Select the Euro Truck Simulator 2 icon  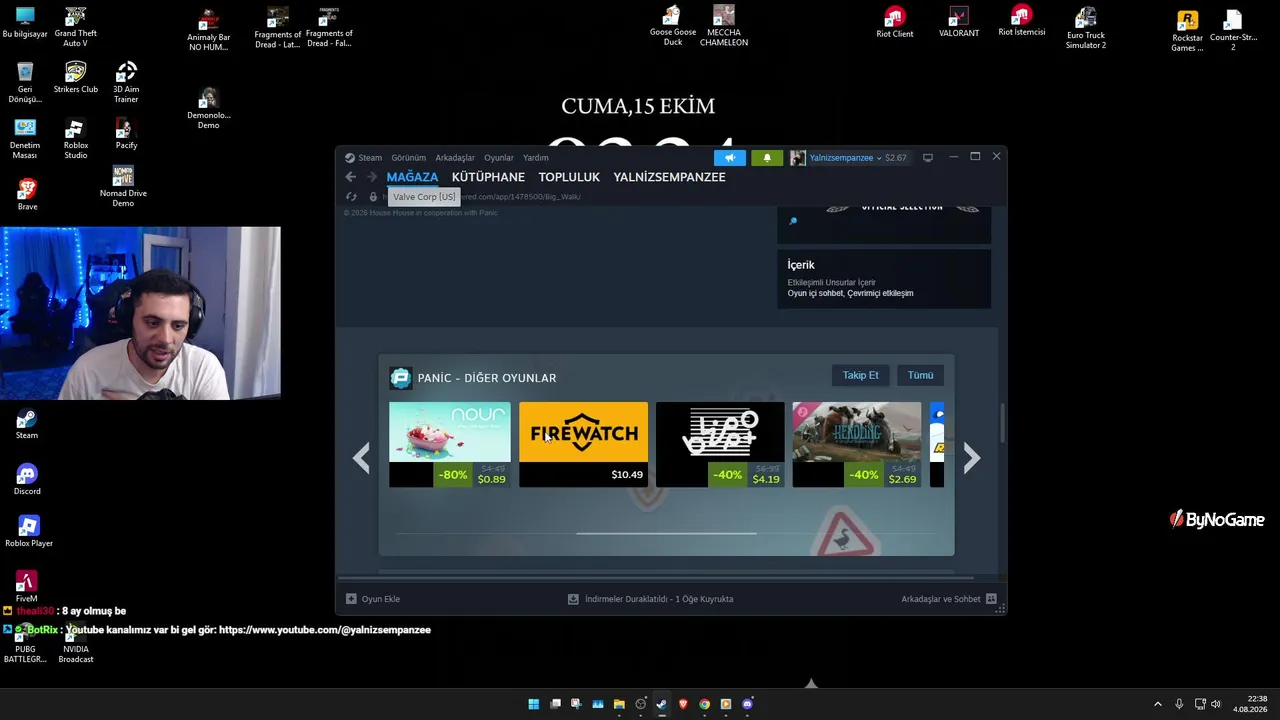click(x=1086, y=27)
